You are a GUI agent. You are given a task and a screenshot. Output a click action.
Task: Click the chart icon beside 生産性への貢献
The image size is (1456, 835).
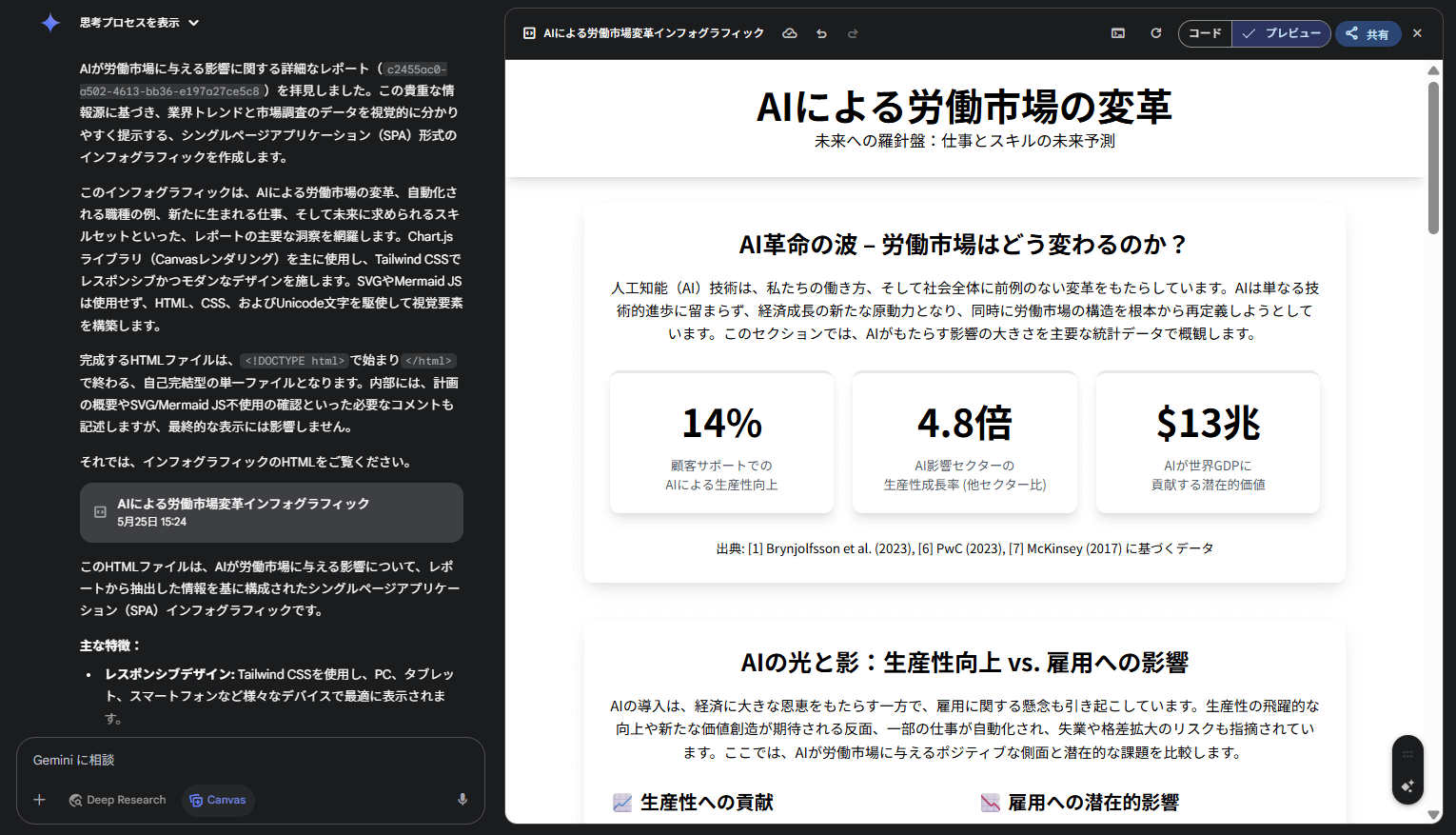622,803
